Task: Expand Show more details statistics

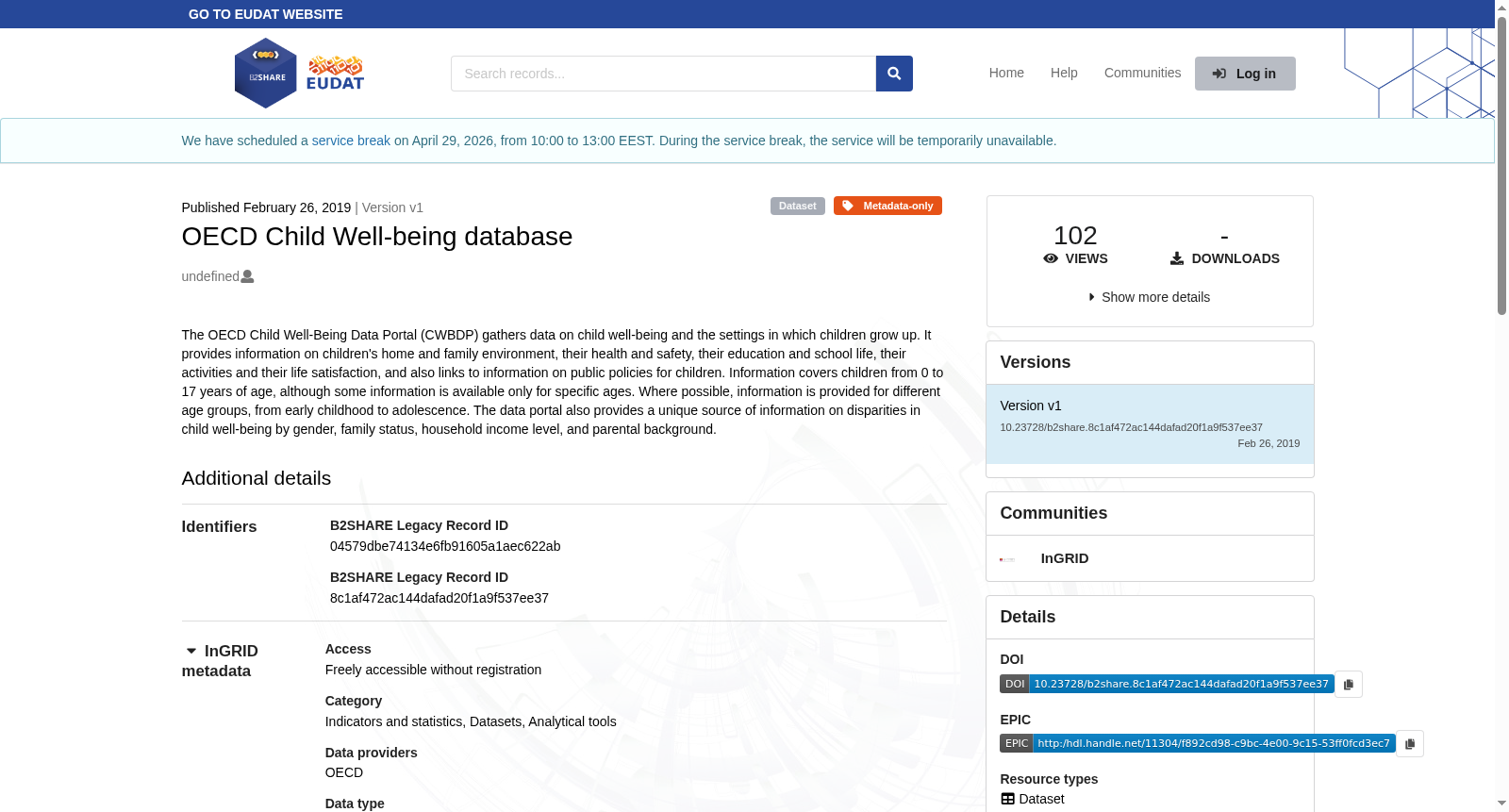Action: tap(1150, 297)
